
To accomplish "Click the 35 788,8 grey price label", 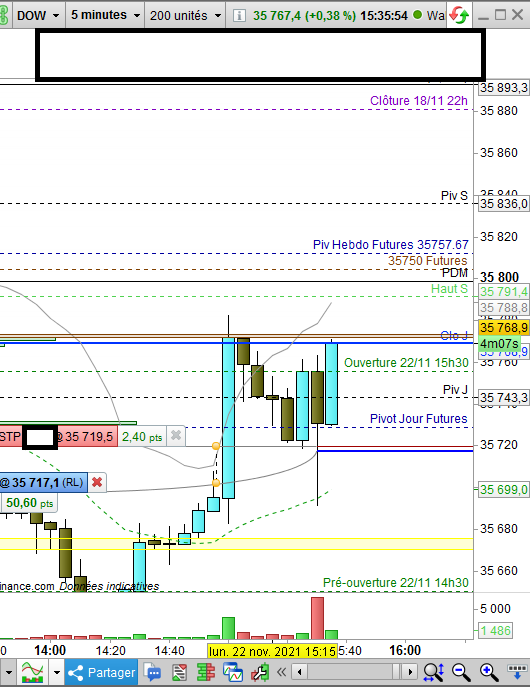I will pyautogui.click(x=503, y=308).
